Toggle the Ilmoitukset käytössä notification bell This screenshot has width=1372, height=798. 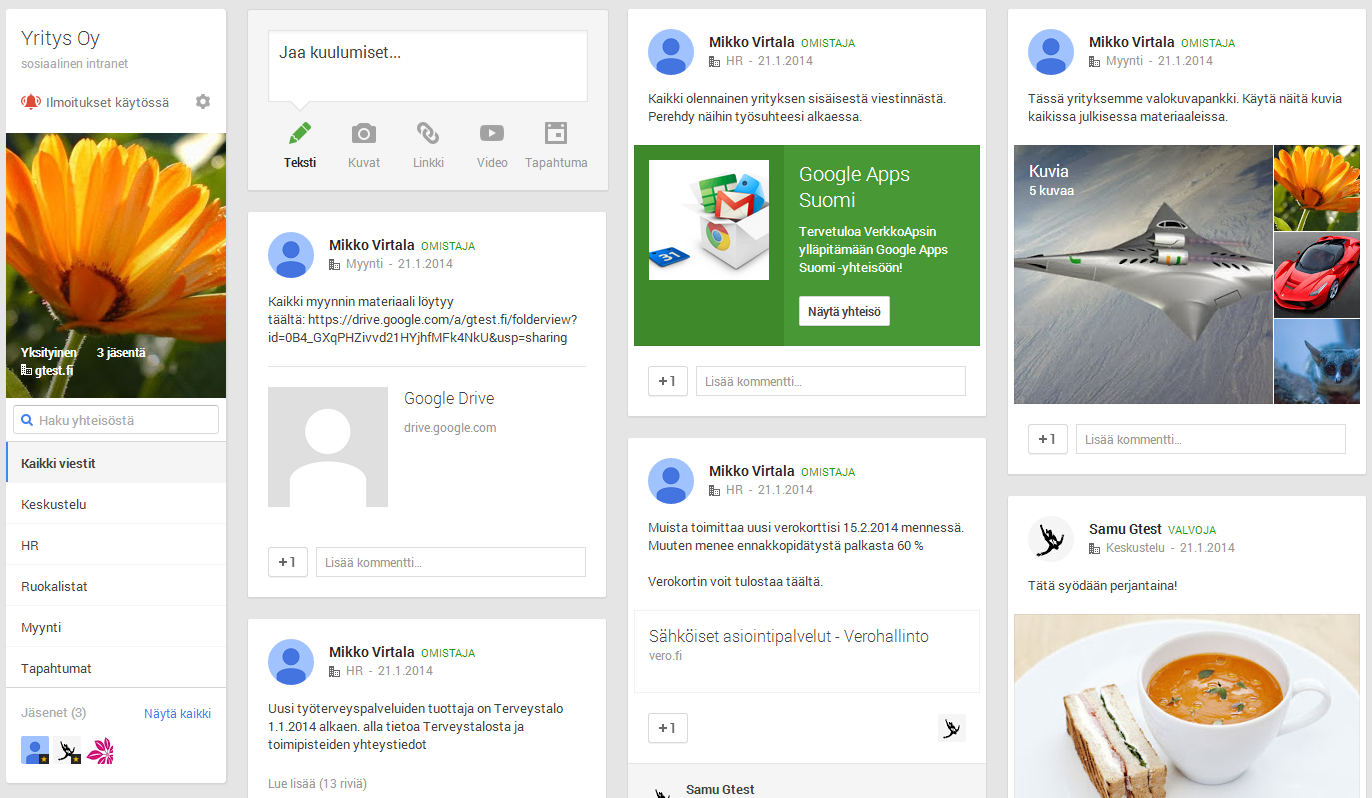point(30,102)
